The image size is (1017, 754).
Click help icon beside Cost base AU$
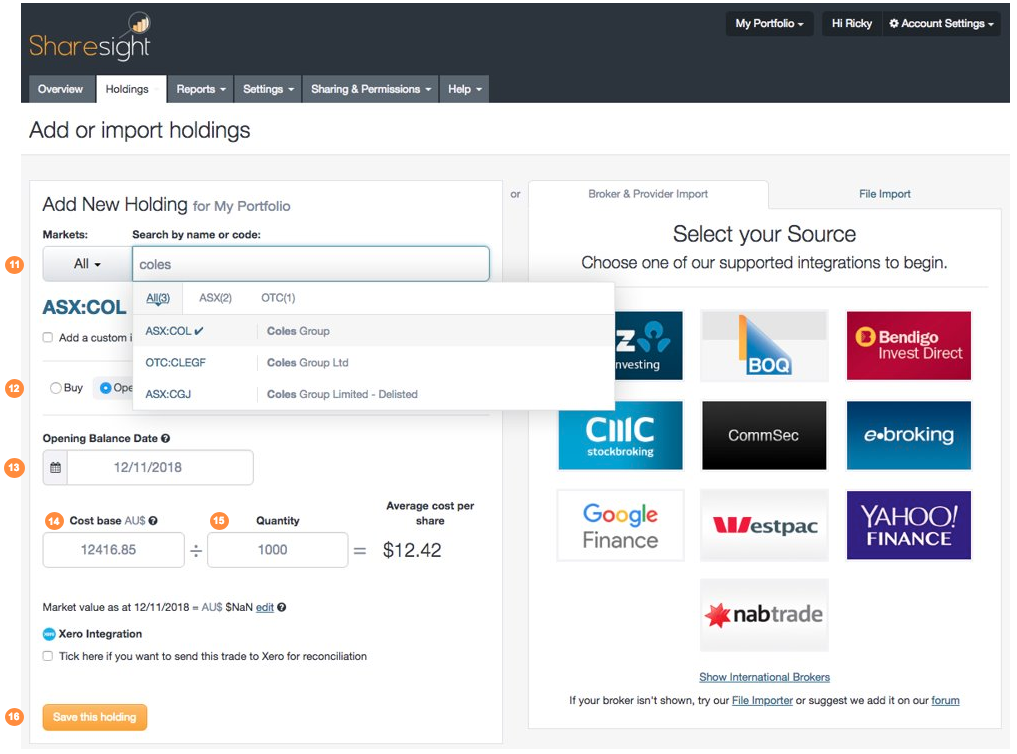(153, 521)
